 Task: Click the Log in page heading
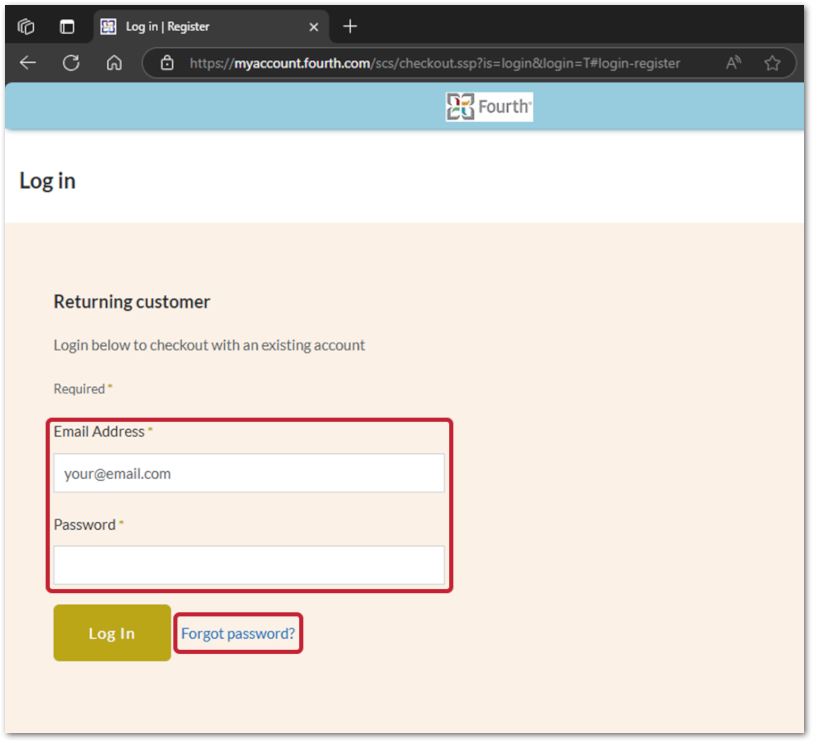(x=46, y=181)
